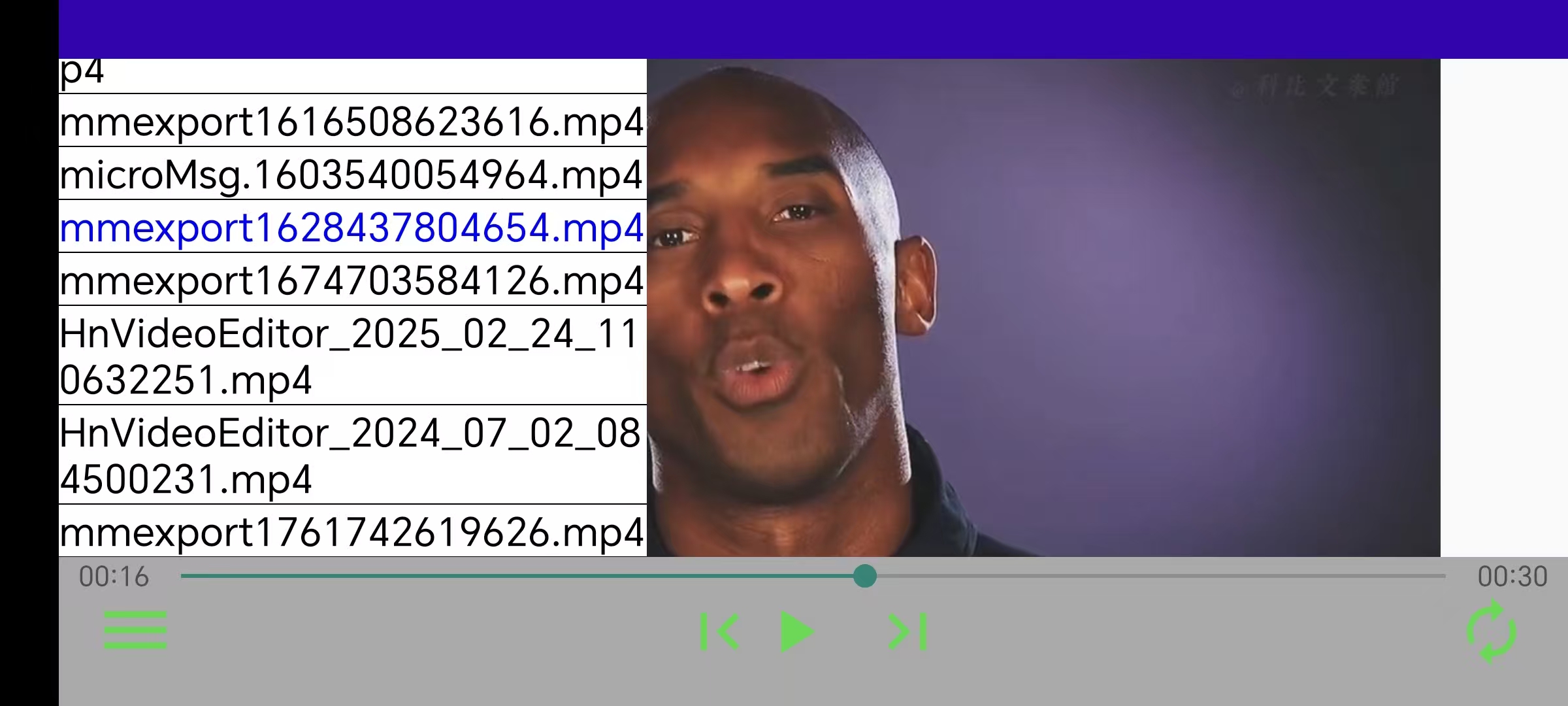The height and width of the screenshot is (706, 1568).
Task: Open microMsg.1603540054964.mp4 in the list
Action: (352, 175)
